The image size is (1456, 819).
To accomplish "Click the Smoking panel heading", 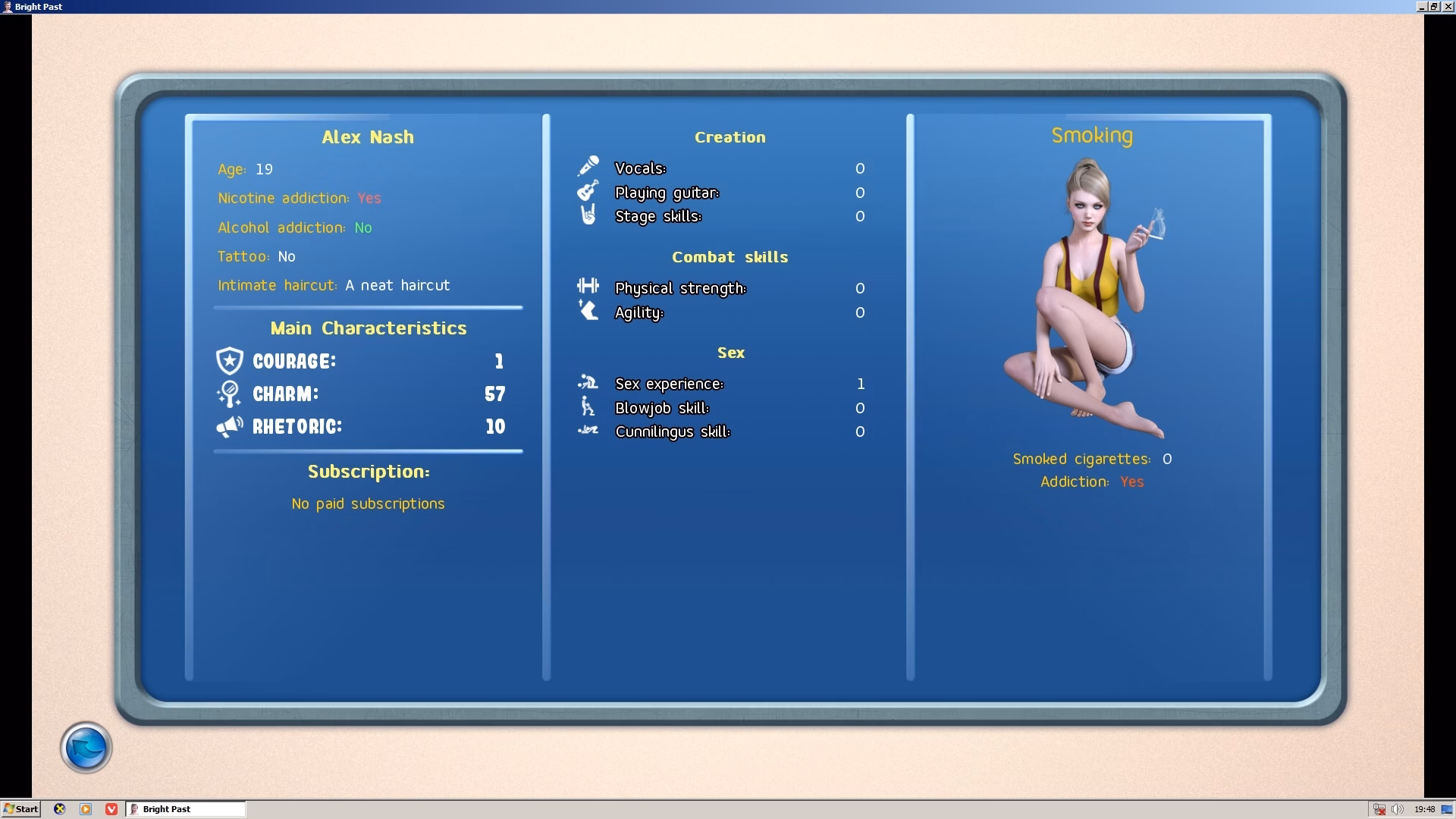I will pyautogui.click(x=1091, y=136).
